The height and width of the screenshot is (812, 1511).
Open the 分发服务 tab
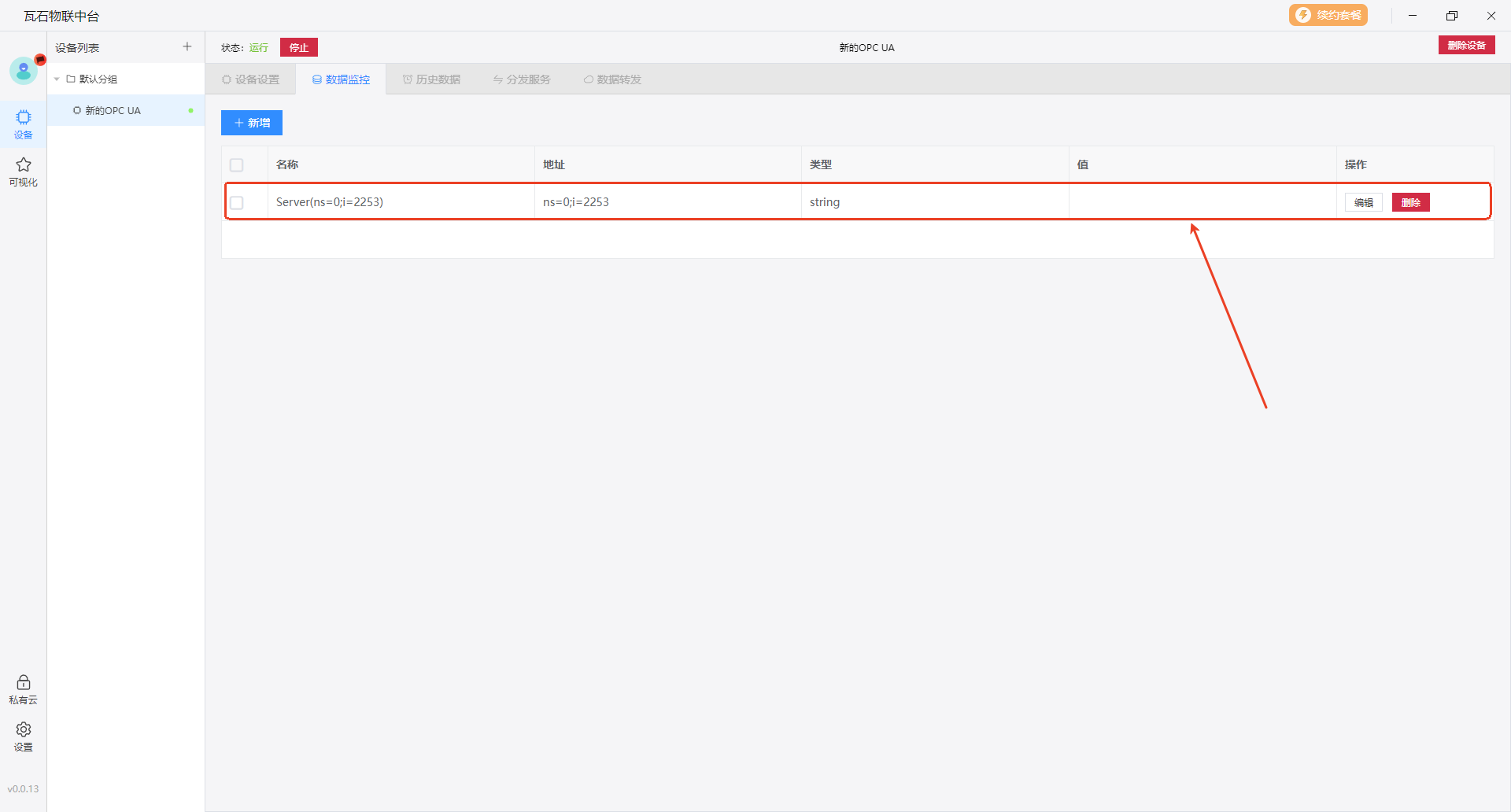point(522,79)
